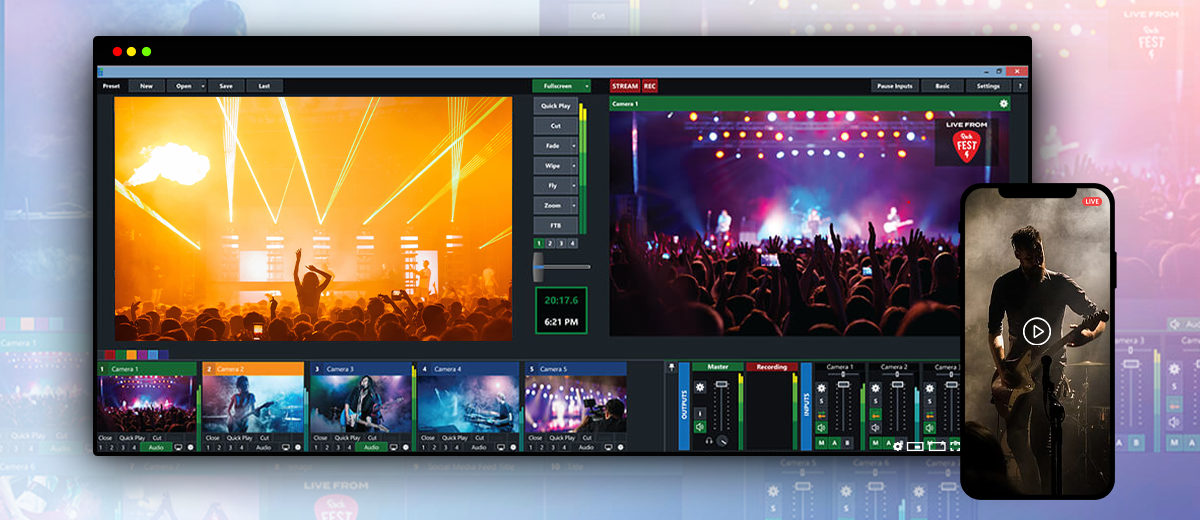The width and height of the screenshot is (1200, 520).
Task: Toggle Camera 1 A bus button
Action: coord(835,443)
